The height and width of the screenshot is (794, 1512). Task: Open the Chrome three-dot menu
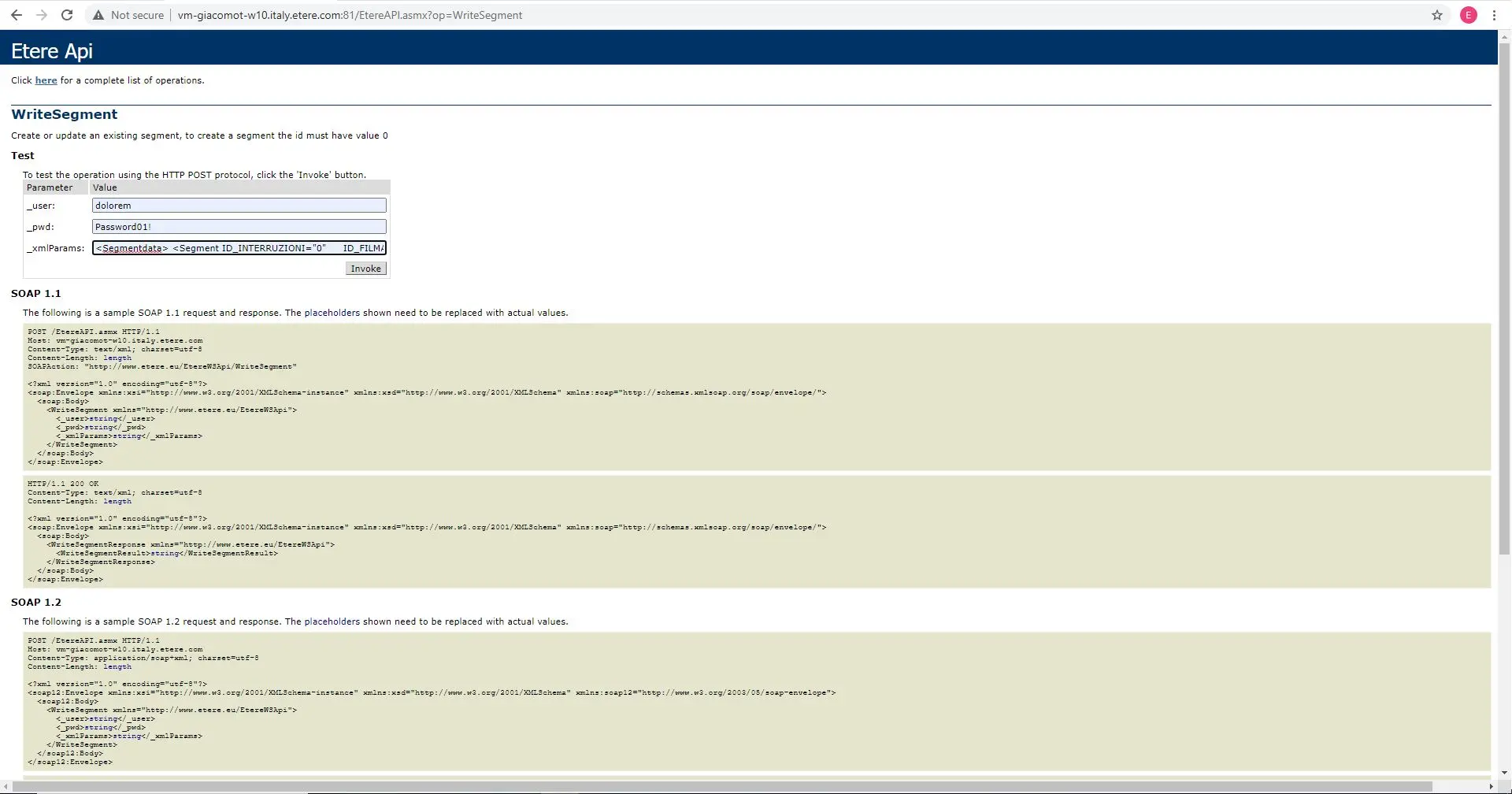coord(1494,15)
